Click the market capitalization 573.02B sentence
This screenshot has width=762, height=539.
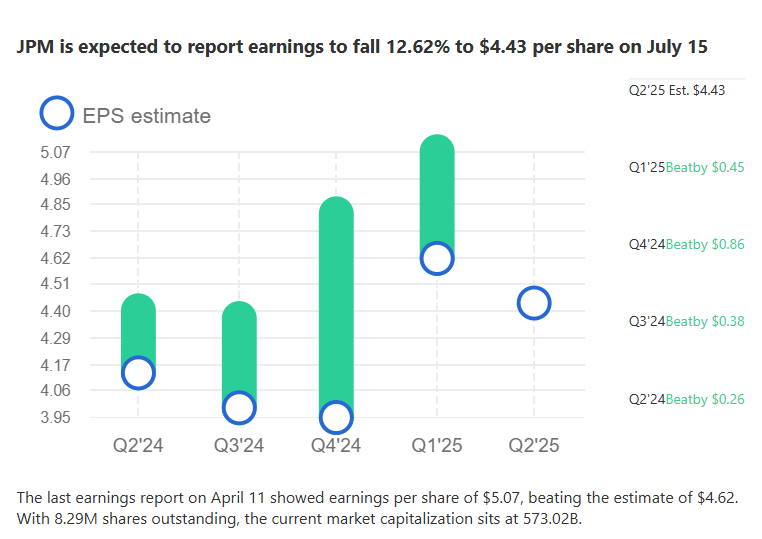pyautogui.click(x=299, y=519)
